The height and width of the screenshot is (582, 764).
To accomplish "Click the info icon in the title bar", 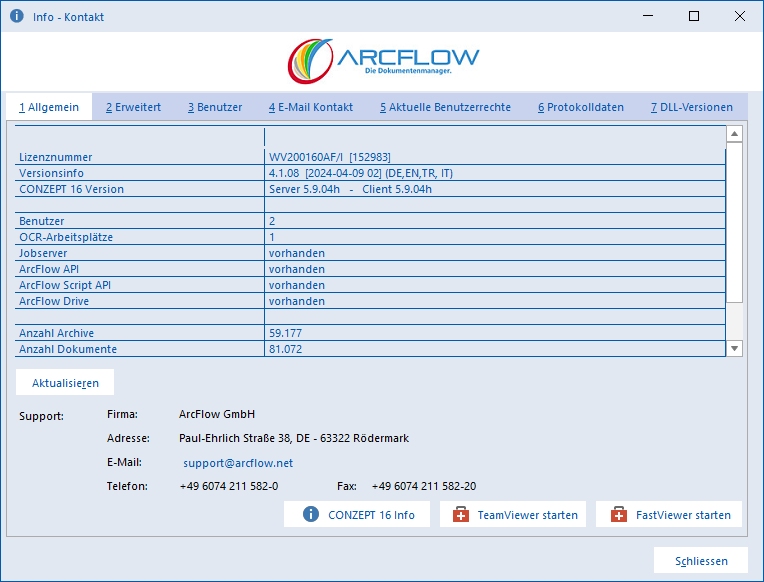I will tap(17, 16).
